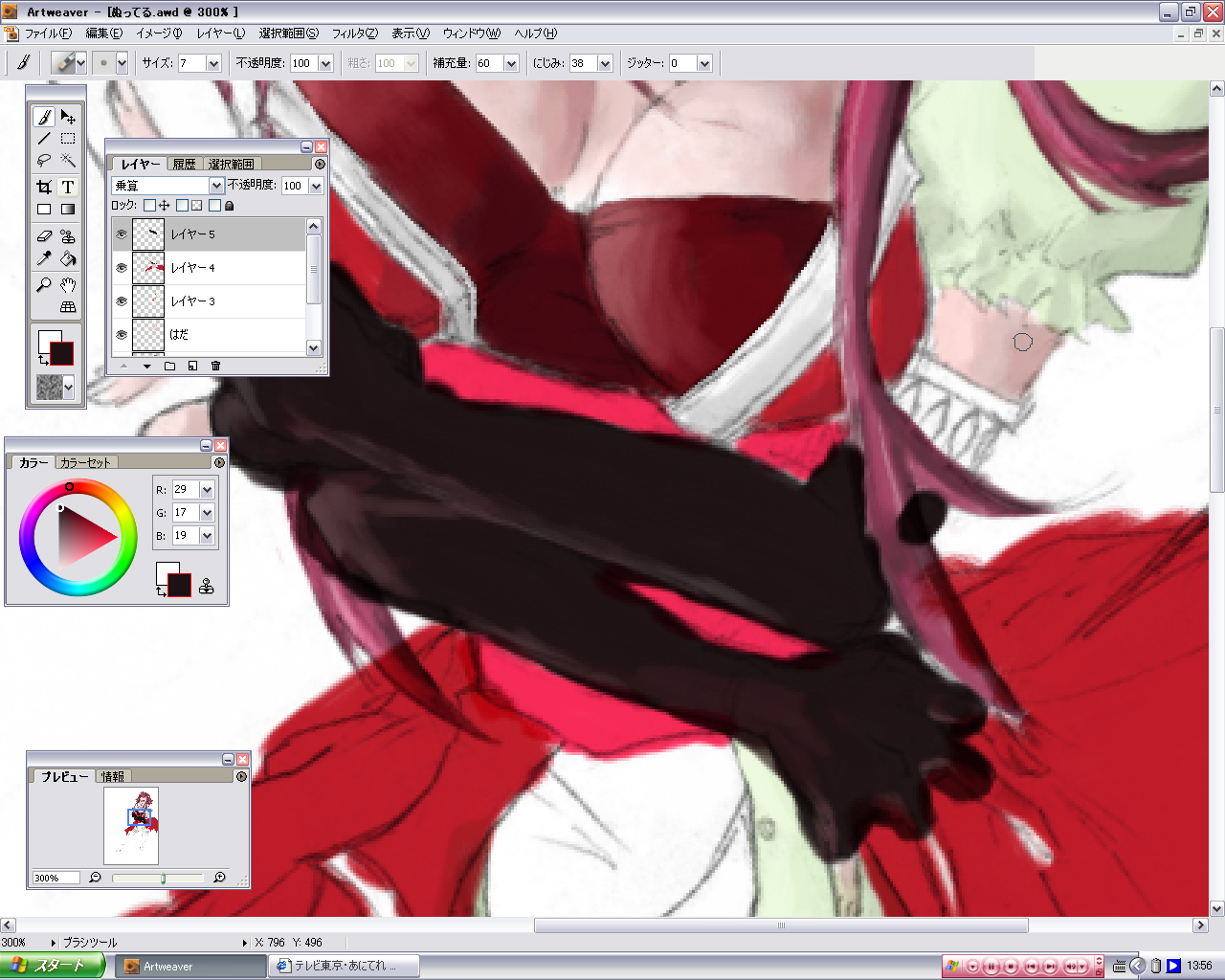Expand the toolbar 不透明度 opacity dropdown
Image resolution: width=1225 pixels, height=980 pixels.
325,63
